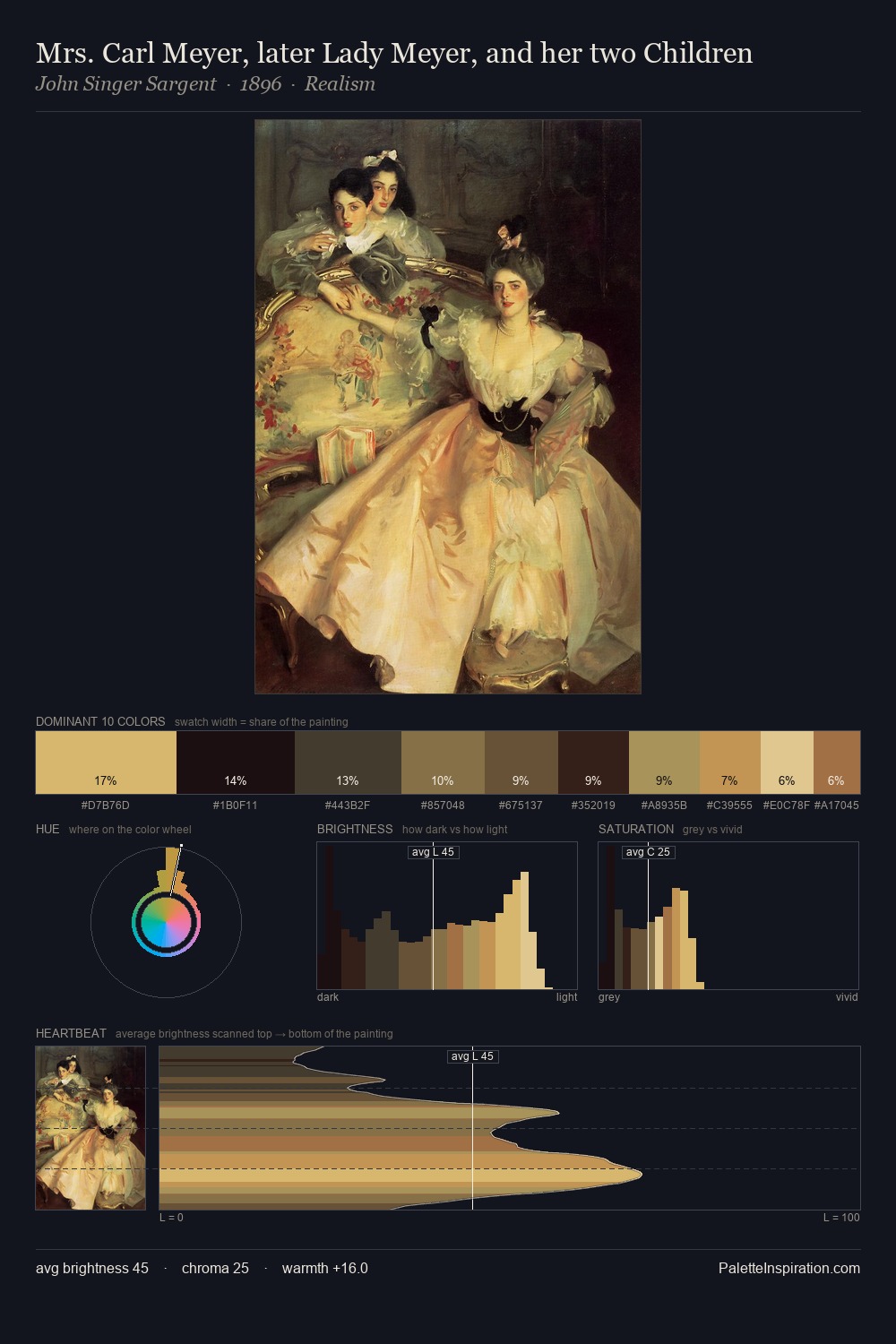
Task: Select the #A17045 color swatch
Action: pyautogui.click(x=836, y=762)
